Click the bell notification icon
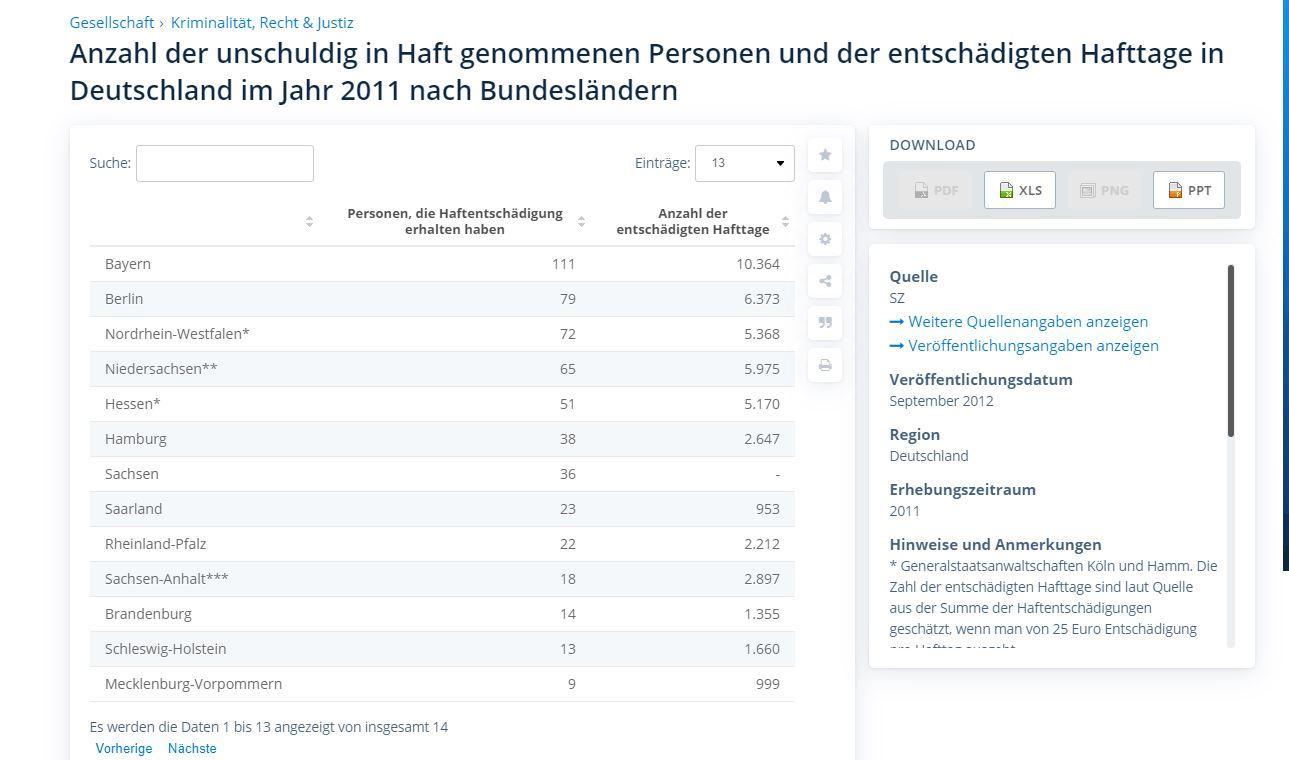This screenshot has width=1289, height=760. [x=825, y=197]
